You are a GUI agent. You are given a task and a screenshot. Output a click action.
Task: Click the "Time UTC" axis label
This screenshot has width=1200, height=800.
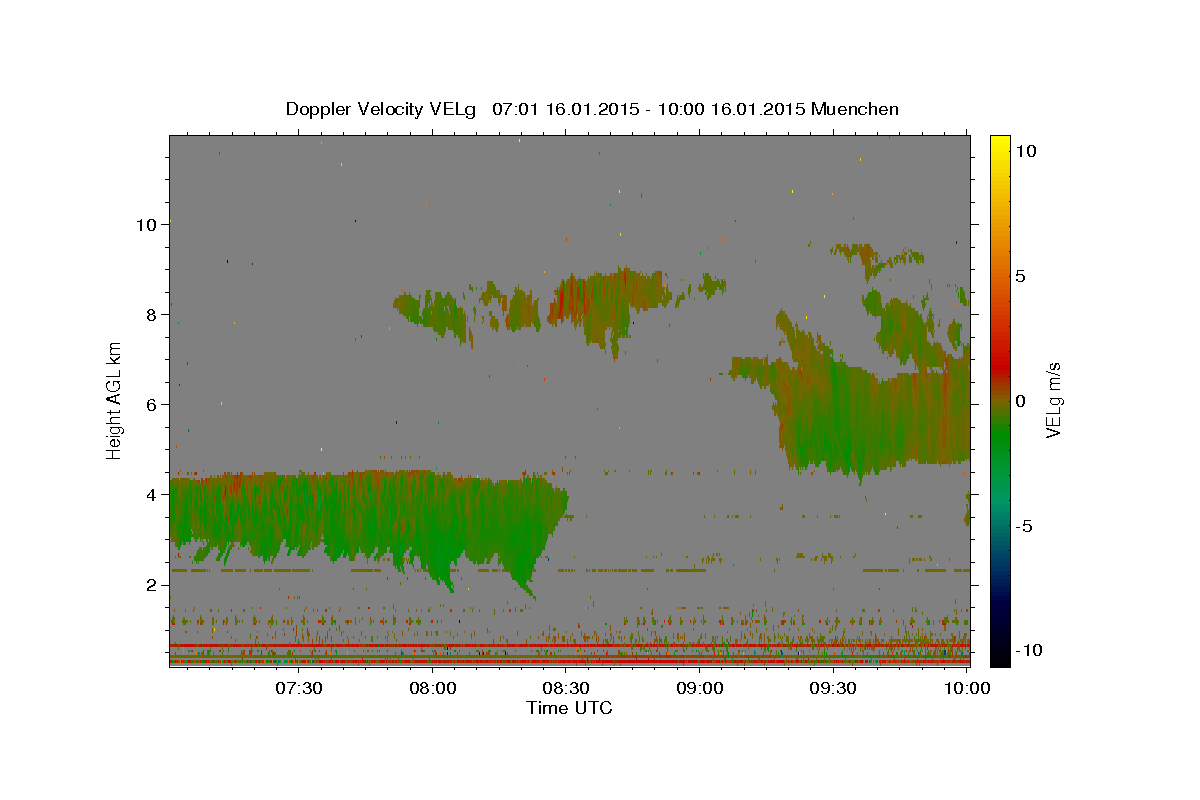coord(569,708)
